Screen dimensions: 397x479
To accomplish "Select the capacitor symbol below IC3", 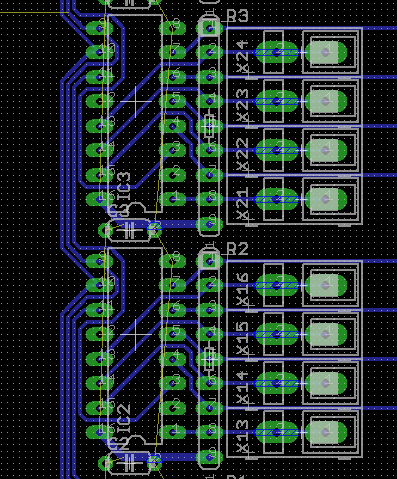I will [x=129, y=230].
